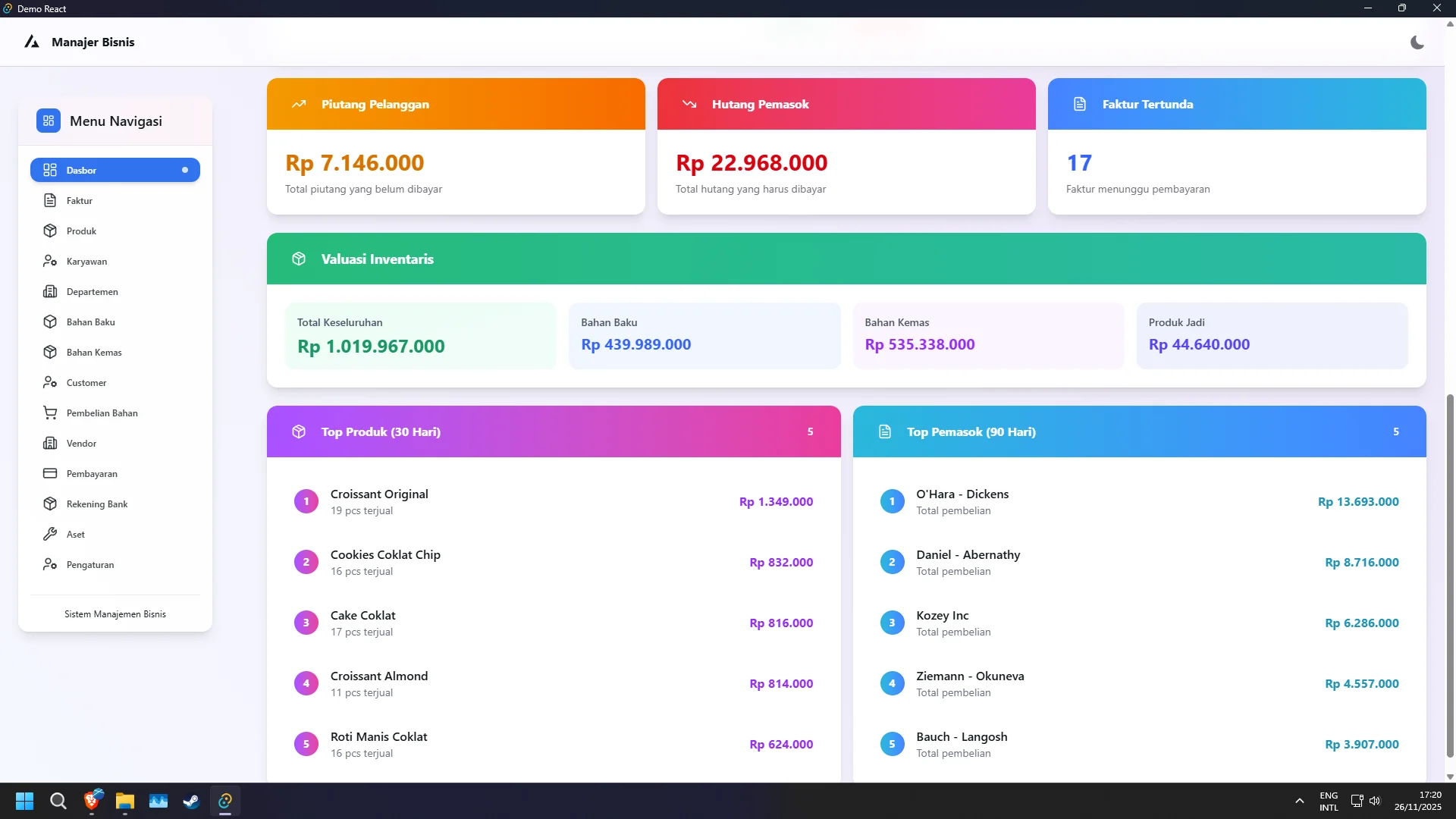Open the Pembelian Bahan cart icon
The width and height of the screenshot is (1456, 819).
click(50, 413)
